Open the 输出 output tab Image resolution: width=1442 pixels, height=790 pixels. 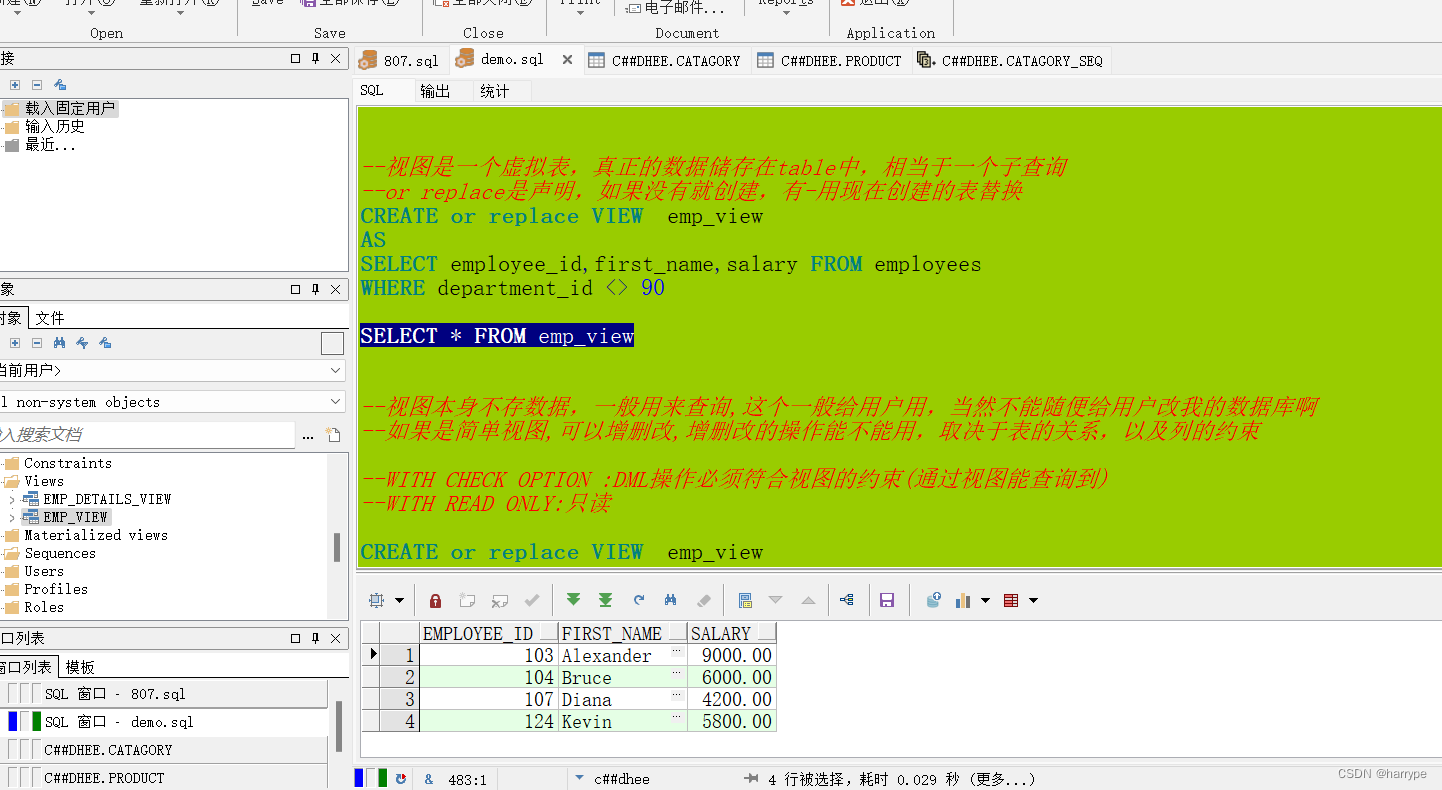pyautogui.click(x=435, y=91)
